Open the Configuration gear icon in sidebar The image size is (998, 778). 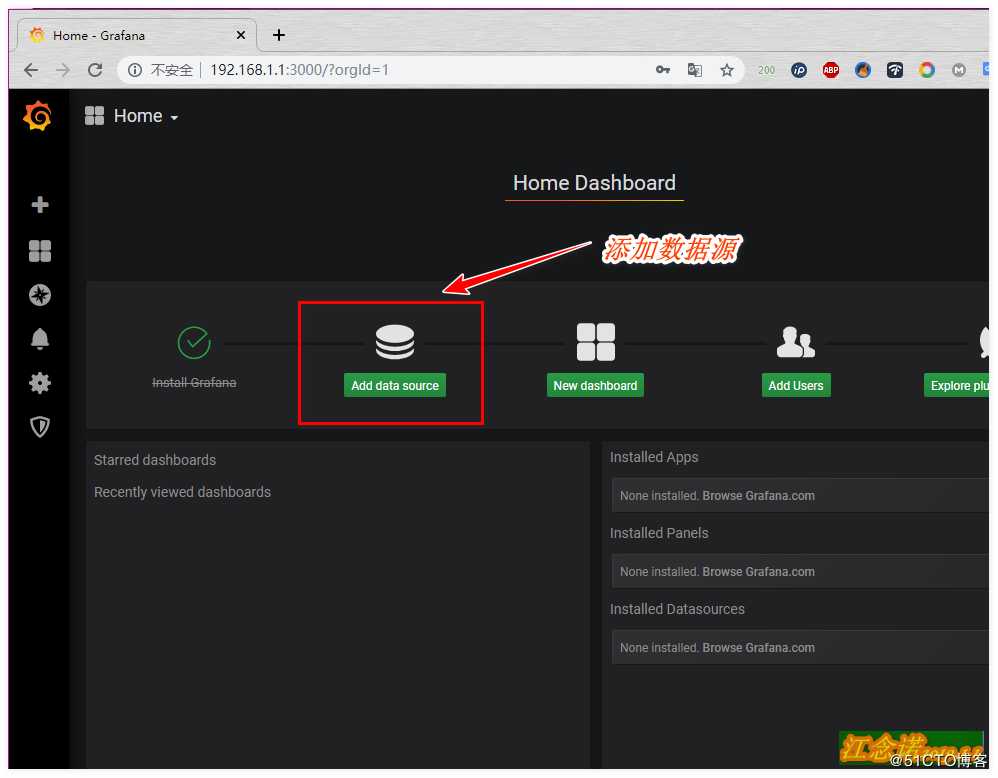pos(40,383)
